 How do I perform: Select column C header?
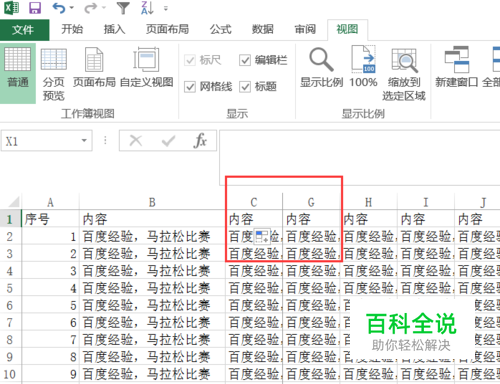click(x=254, y=202)
